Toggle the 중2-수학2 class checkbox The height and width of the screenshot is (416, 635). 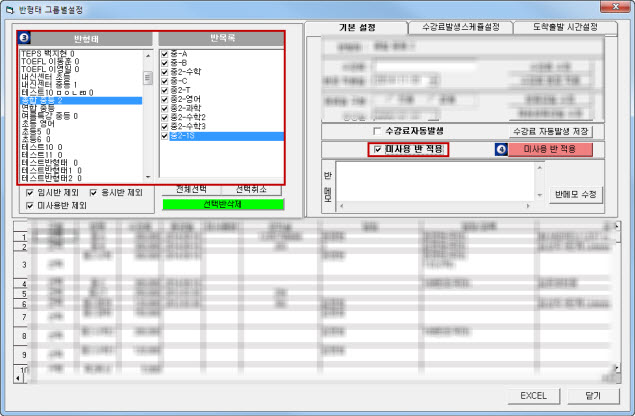[164, 118]
